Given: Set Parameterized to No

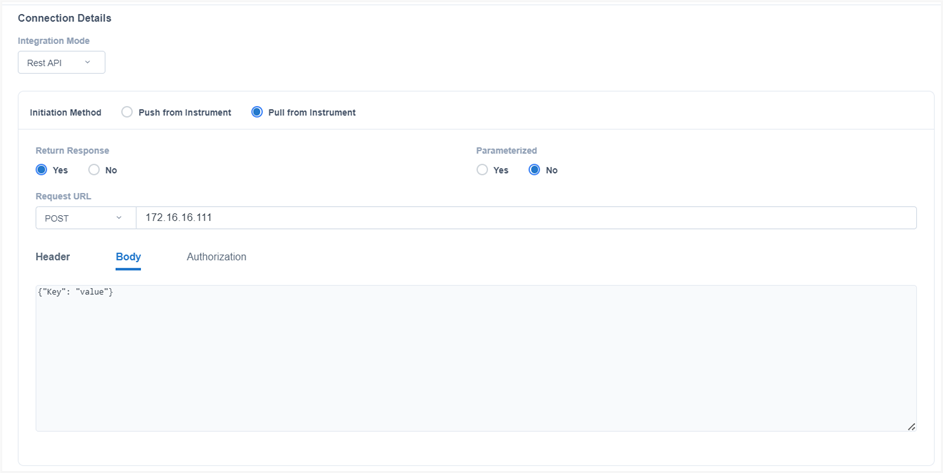Looking at the screenshot, I should 534,170.
